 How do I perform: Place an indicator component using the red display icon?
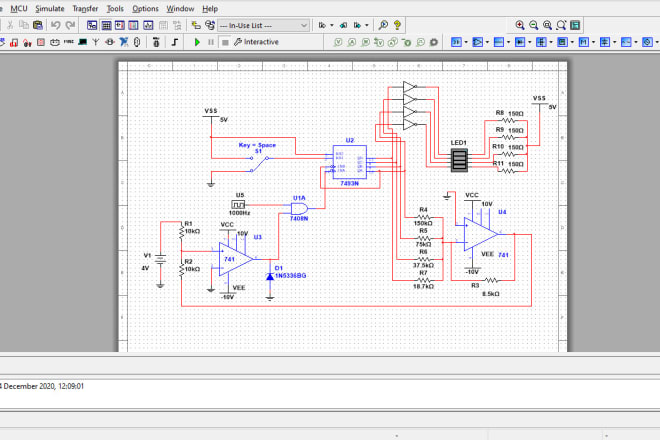click(41, 42)
